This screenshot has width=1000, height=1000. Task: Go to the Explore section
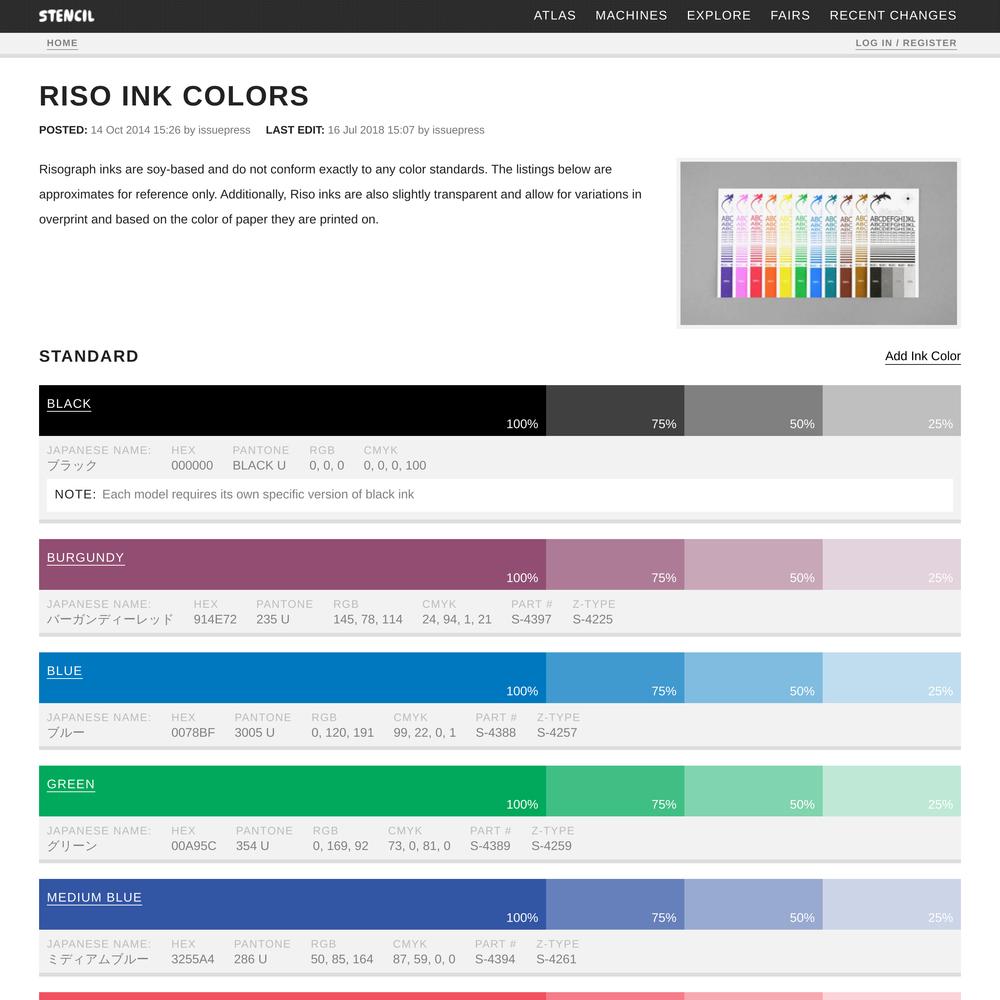point(718,15)
